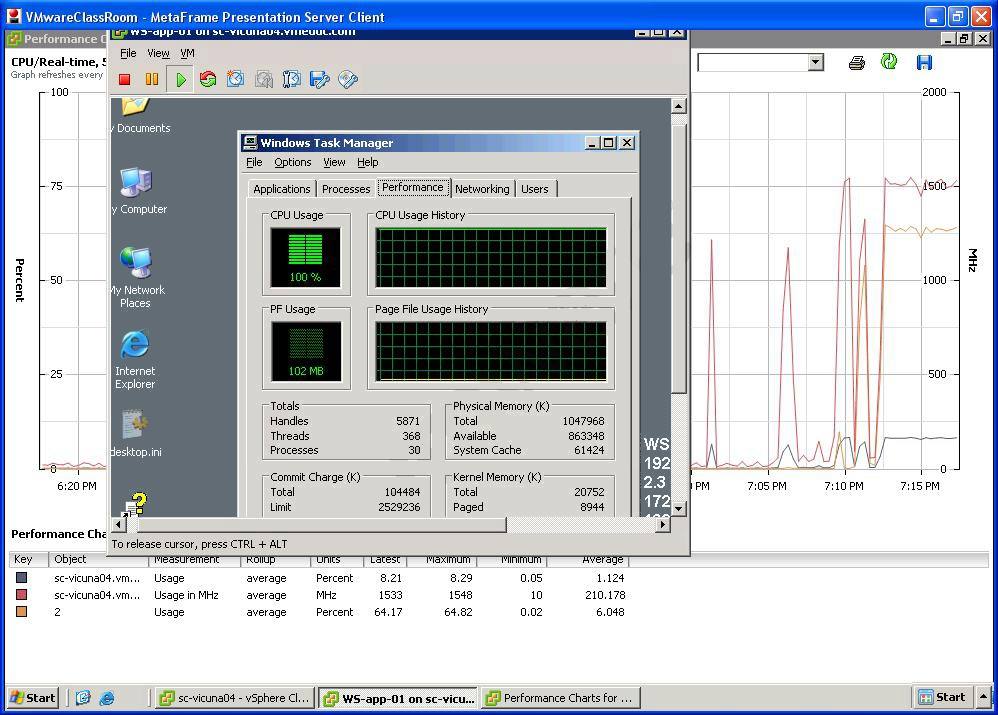Open Task Manager File menu
The height and width of the screenshot is (715, 998).
254,162
